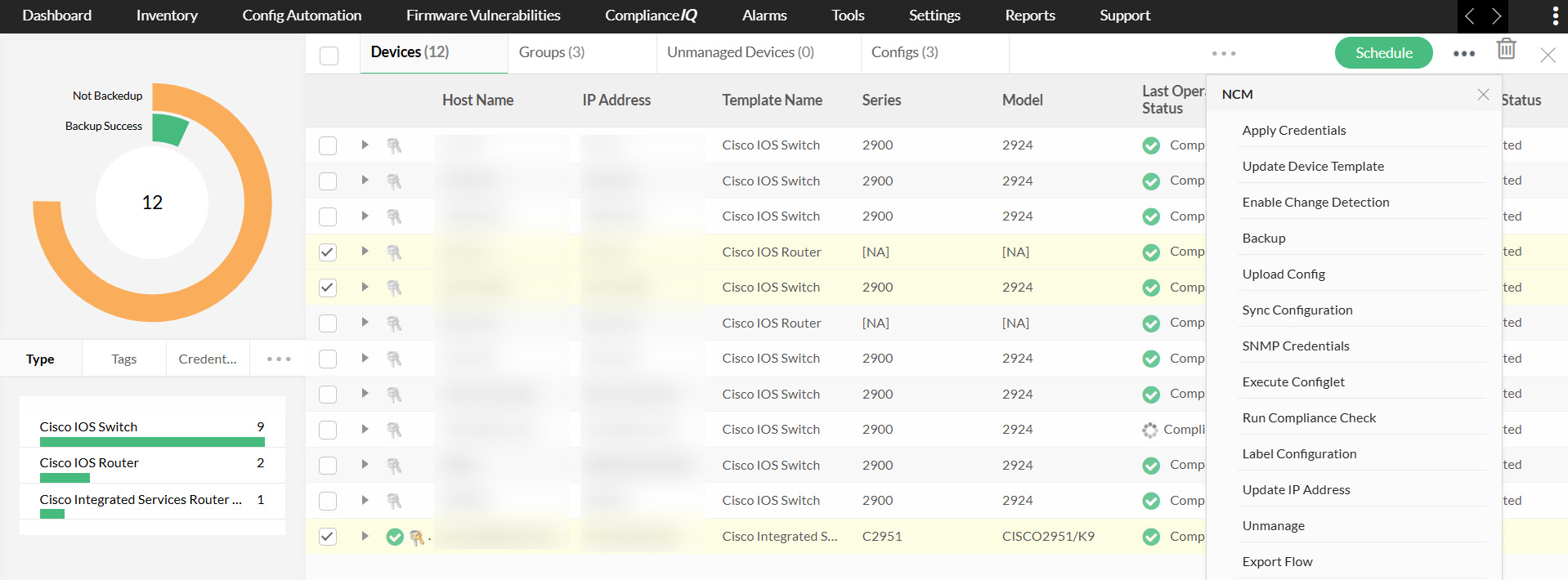
Task: Go to Firmware Vulnerabilities
Action: 483,16
